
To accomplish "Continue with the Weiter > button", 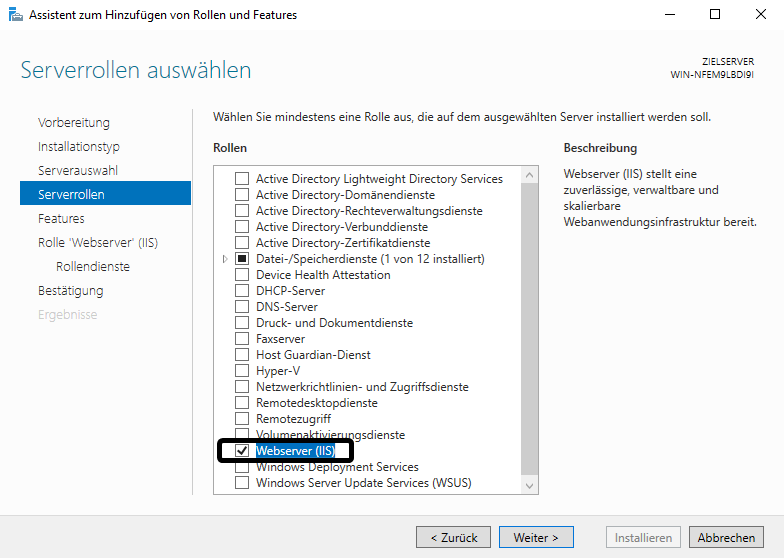I will click(536, 538).
